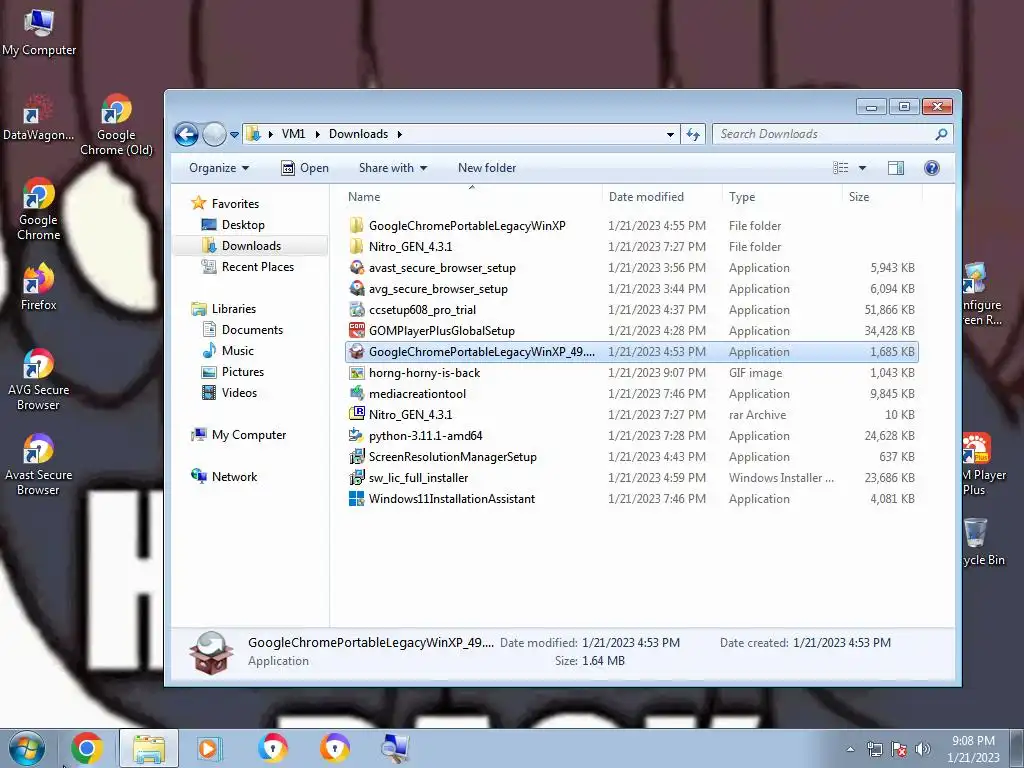
Task: Open Avast Secure Browser desktop shortcut
Action: pyautogui.click(x=39, y=464)
